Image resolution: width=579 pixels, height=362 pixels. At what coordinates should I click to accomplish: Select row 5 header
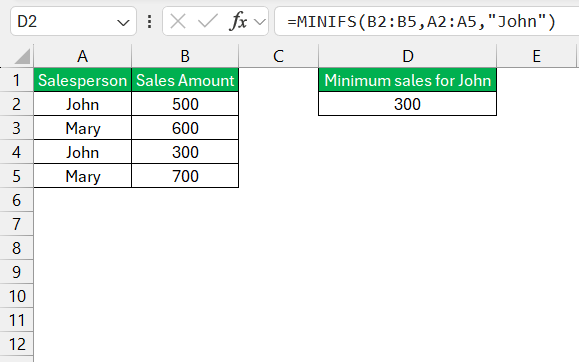coord(17,176)
